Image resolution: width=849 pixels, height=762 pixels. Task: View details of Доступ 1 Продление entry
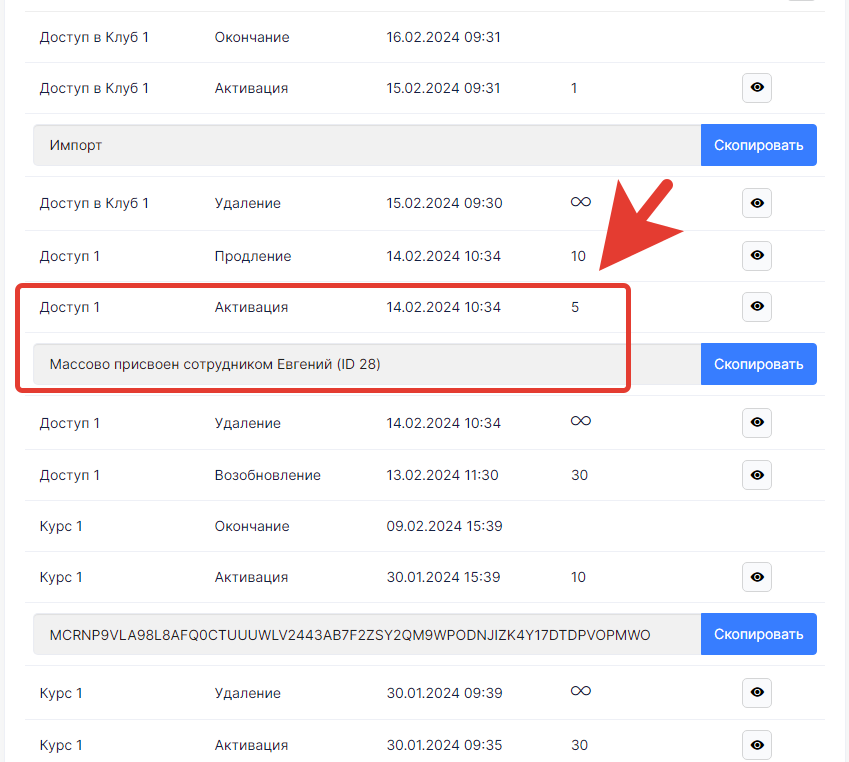tap(757, 256)
